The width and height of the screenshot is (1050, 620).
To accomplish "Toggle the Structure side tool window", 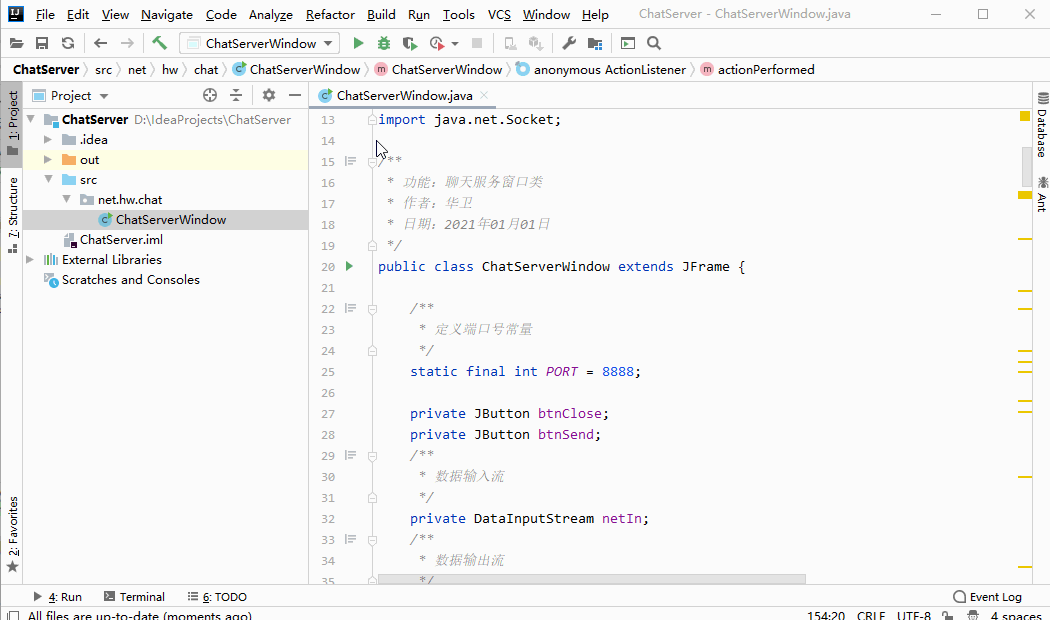I will click(x=13, y=214).
